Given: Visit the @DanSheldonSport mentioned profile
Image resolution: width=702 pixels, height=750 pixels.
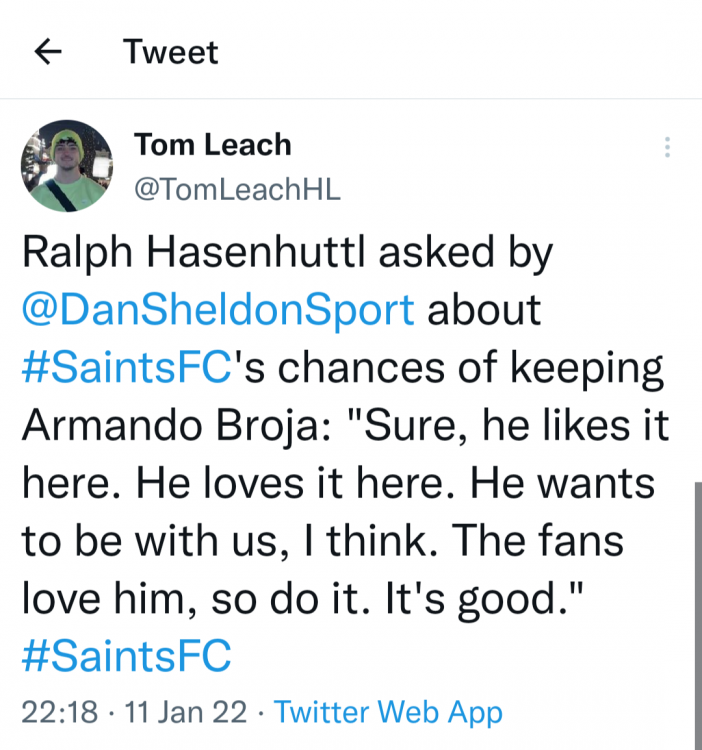Looking at the screenshot, I should 218,310.
